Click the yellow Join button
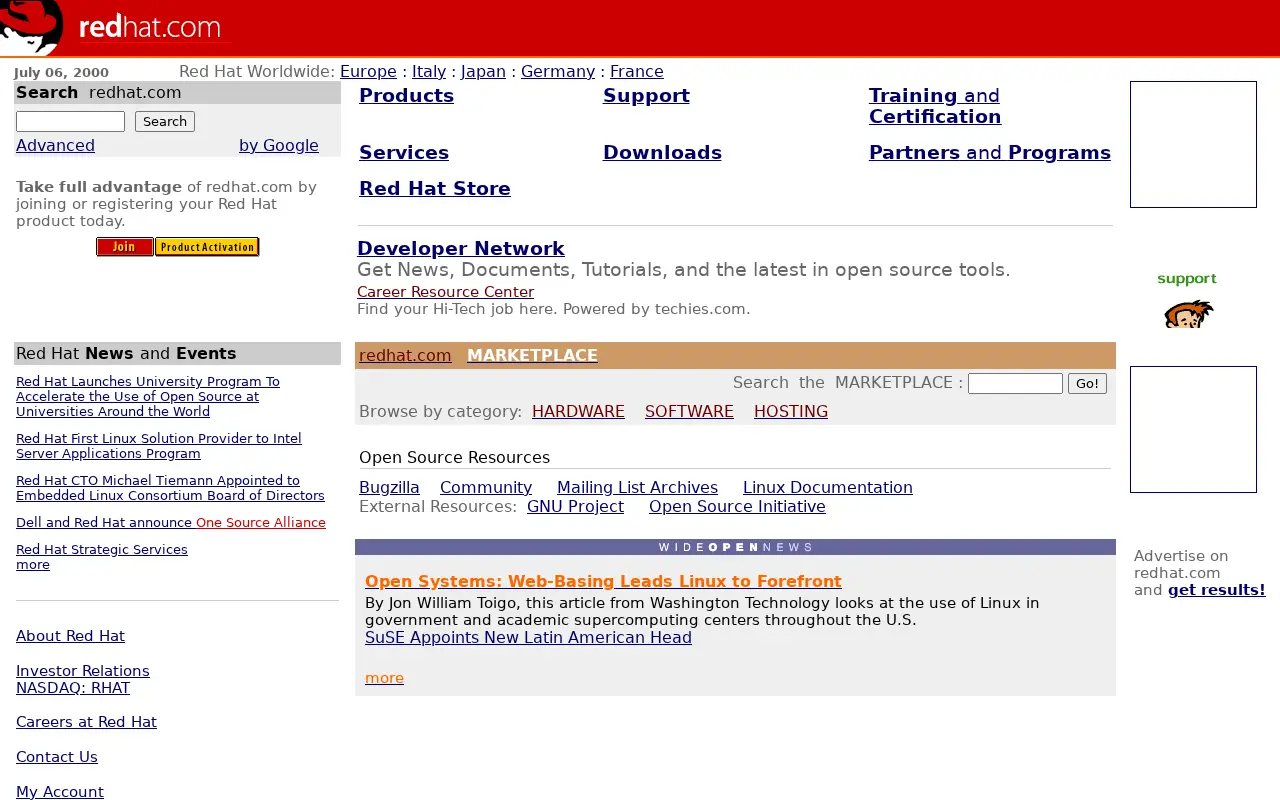Viewport: 1280px width, 800px height. 125,247
